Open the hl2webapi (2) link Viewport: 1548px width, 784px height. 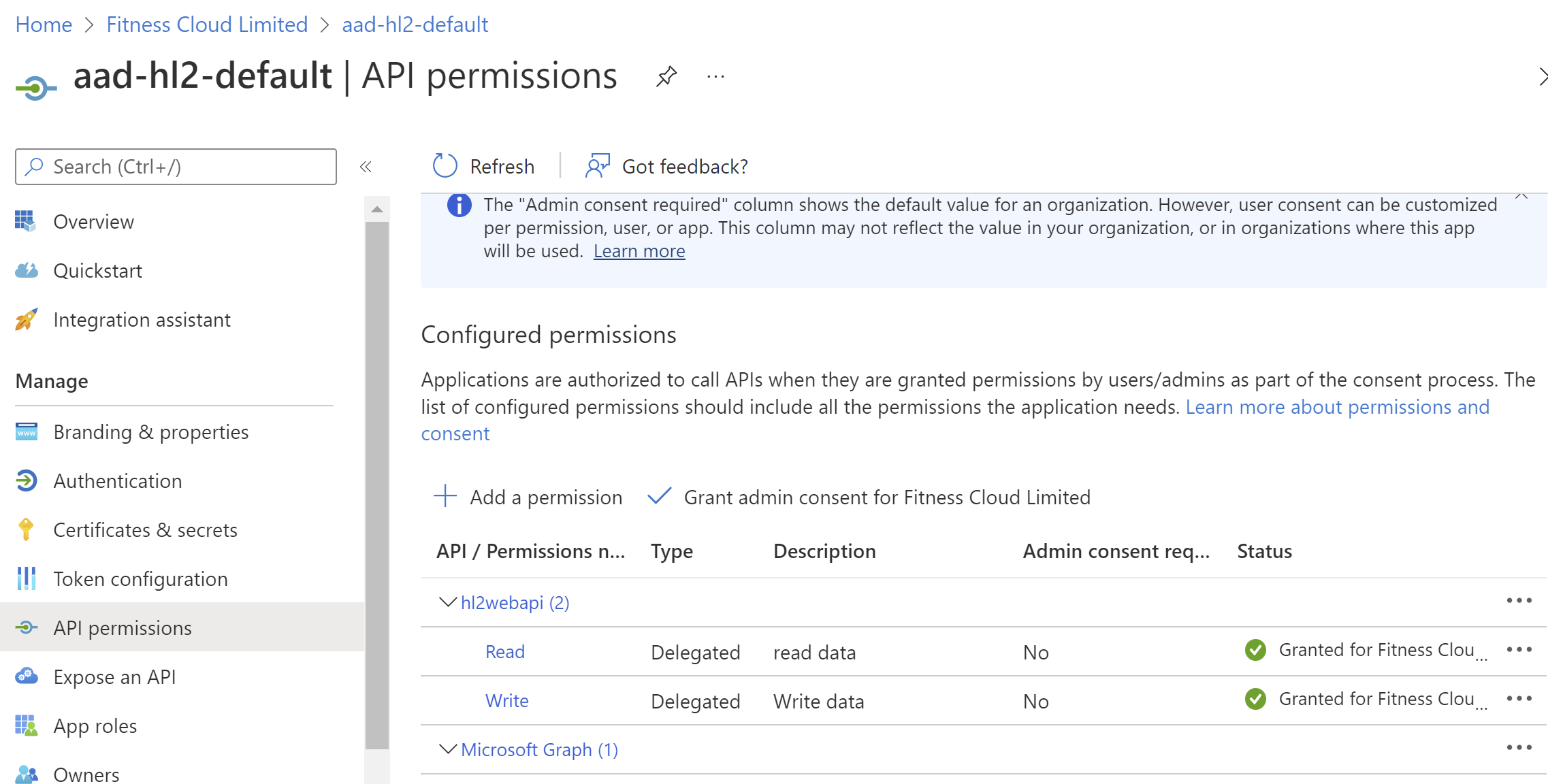(515, 603)
